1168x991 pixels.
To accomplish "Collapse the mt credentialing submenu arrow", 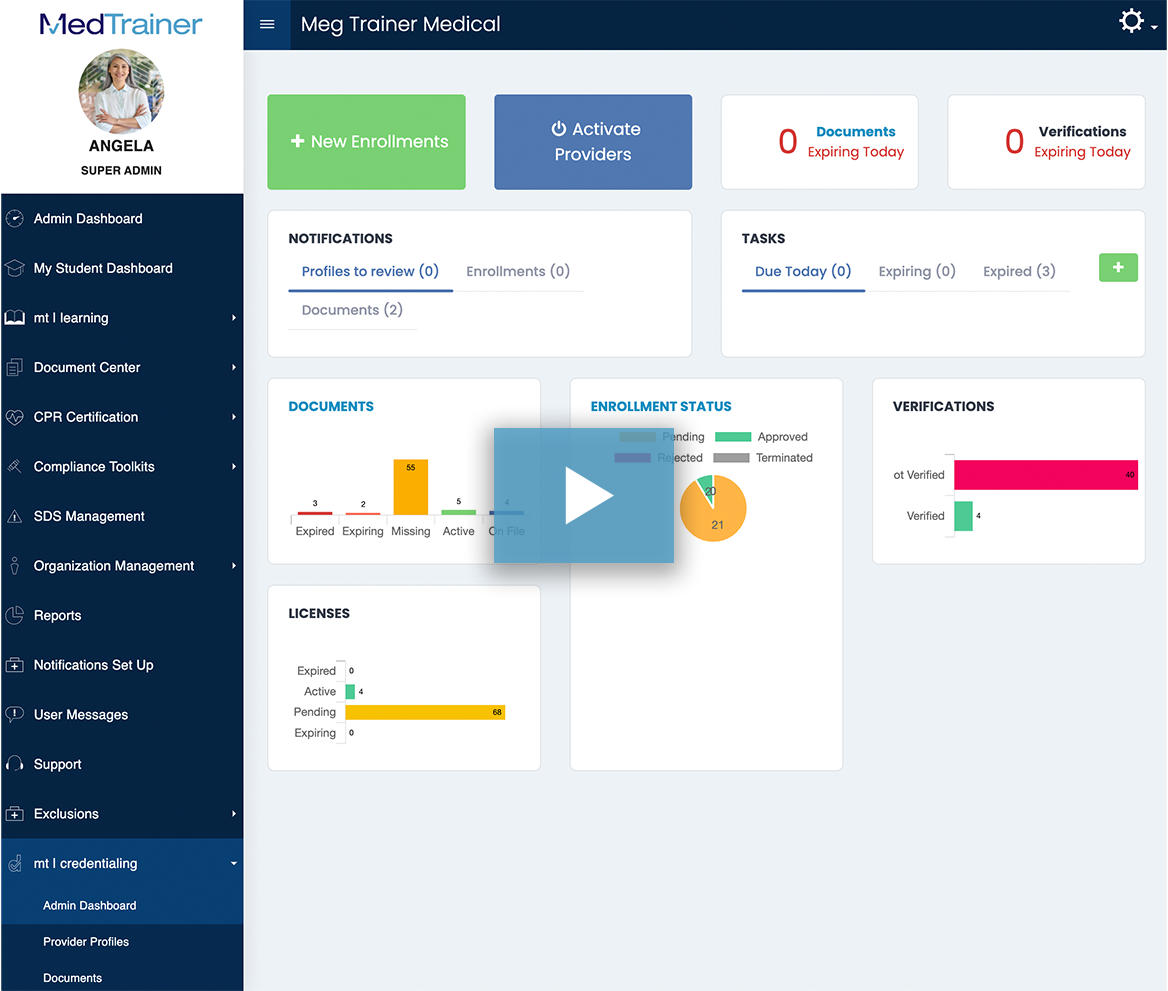I will tap(234, 864).
